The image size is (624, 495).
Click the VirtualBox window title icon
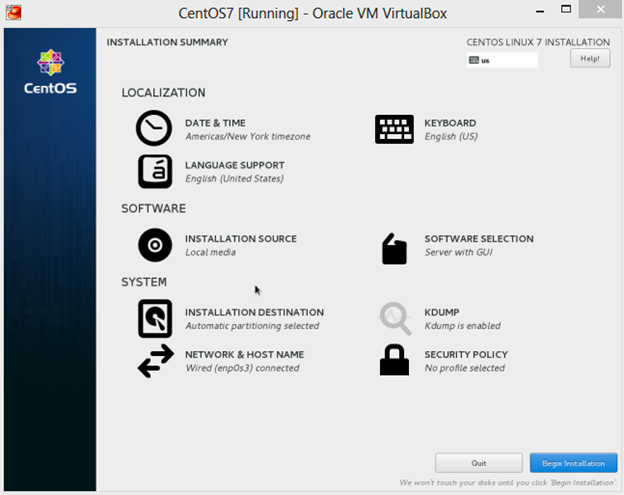pyautogui.click(x=14, y=12)
